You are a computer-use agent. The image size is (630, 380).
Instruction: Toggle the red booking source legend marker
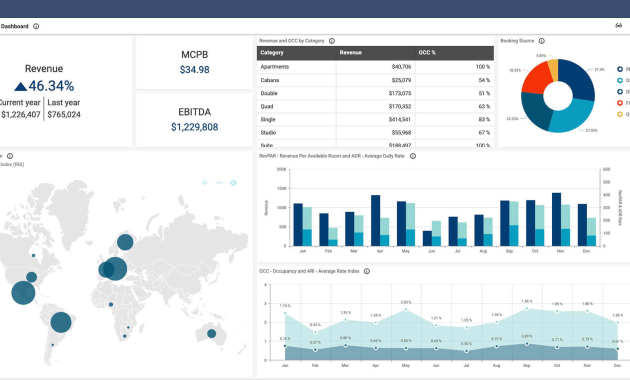tap(620, 103)
